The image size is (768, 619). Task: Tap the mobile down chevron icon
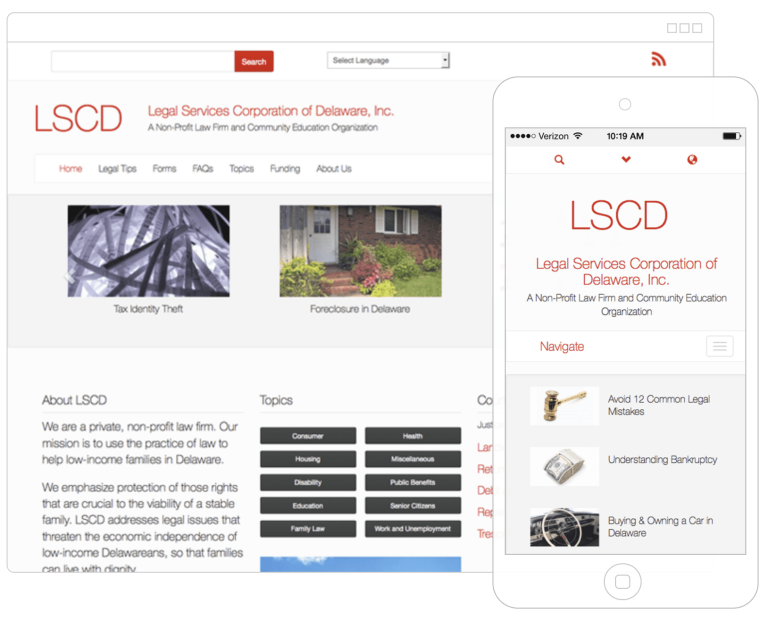pyautogui.click(x=626, y=159)
